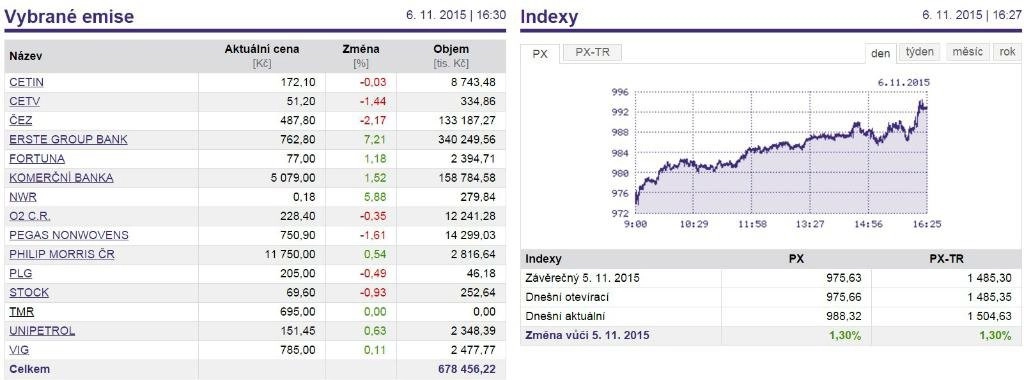Open the ČEZ stock detail

20,120
